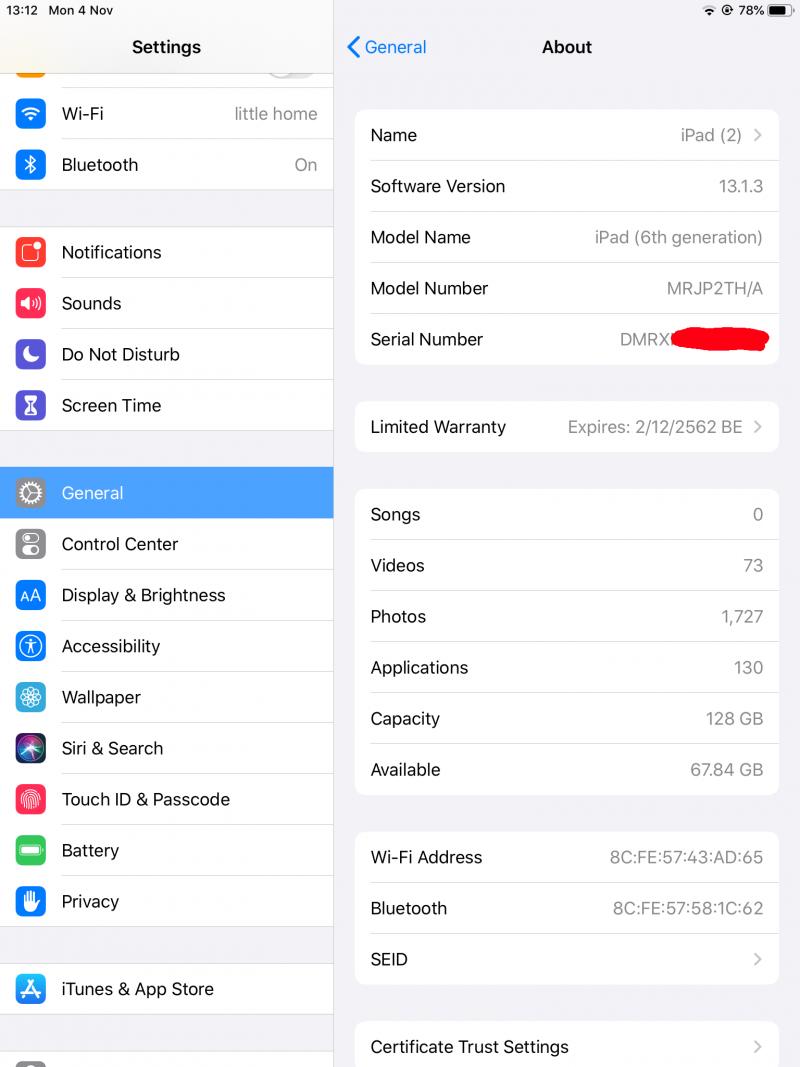Go back to General

tap(386, 47)
